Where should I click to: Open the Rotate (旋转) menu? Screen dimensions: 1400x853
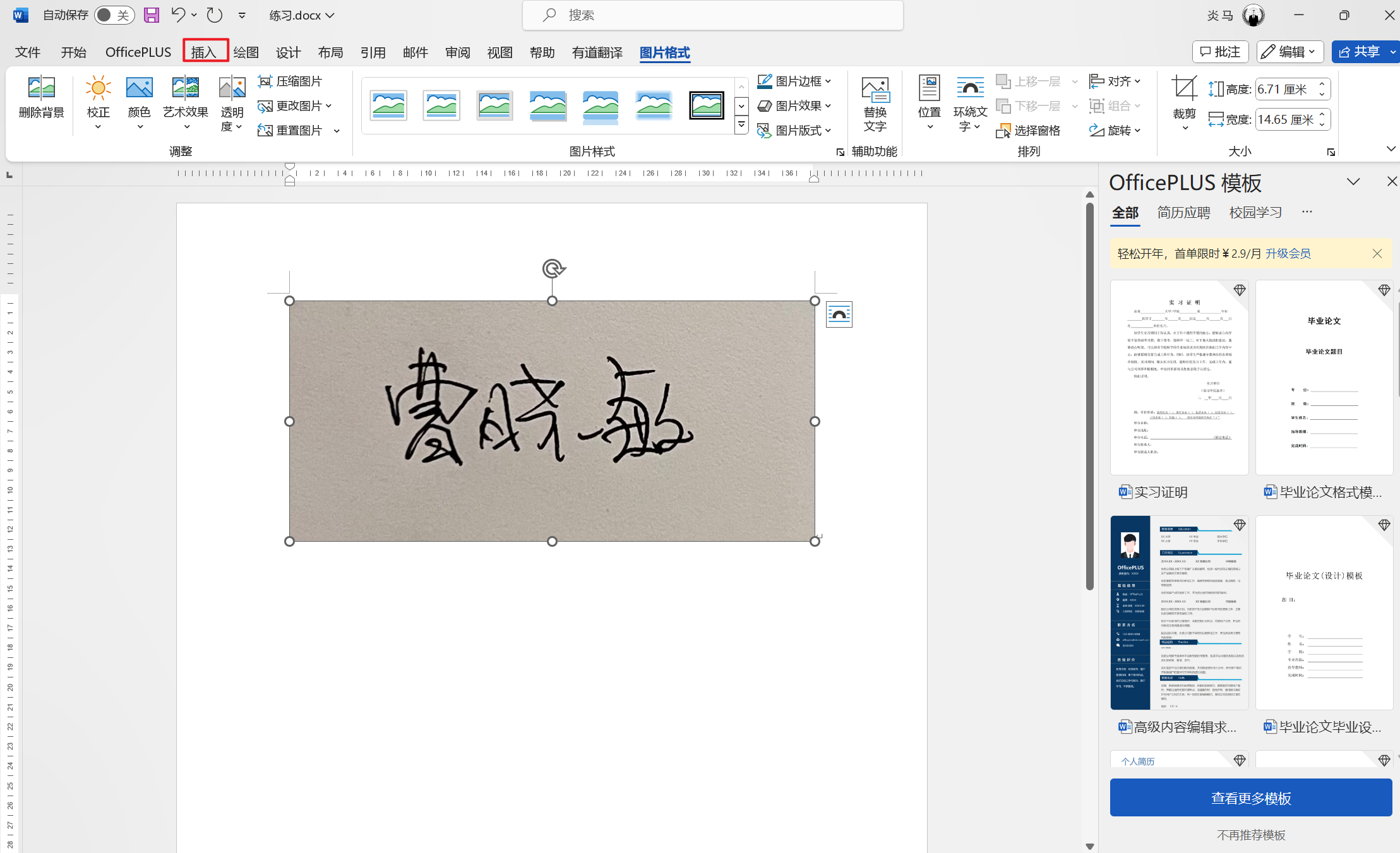(1115, 131)
